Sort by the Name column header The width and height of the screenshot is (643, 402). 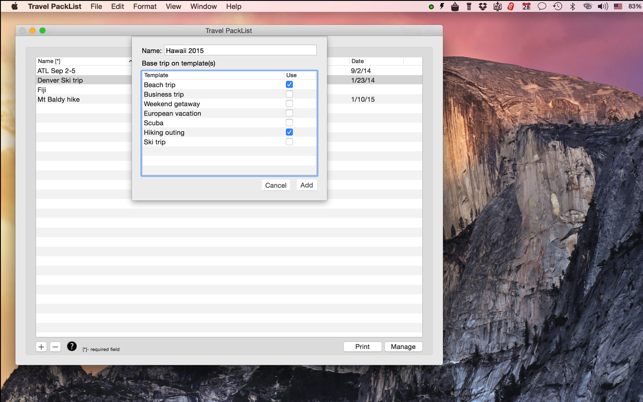[x=84, y=61]
